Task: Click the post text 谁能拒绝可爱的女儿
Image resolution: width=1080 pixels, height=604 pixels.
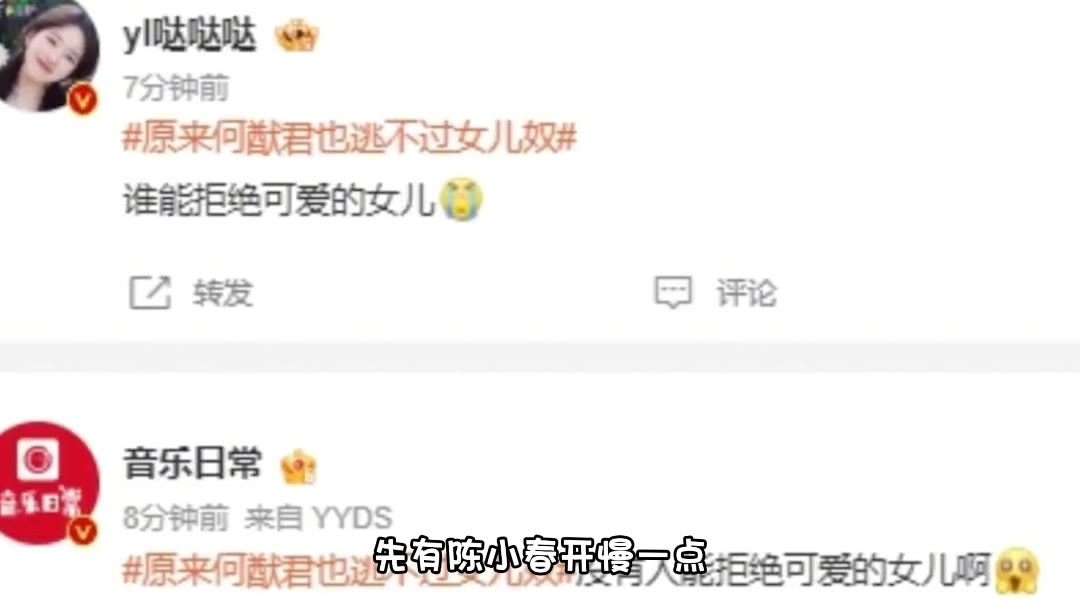Action: click(280, 200)
